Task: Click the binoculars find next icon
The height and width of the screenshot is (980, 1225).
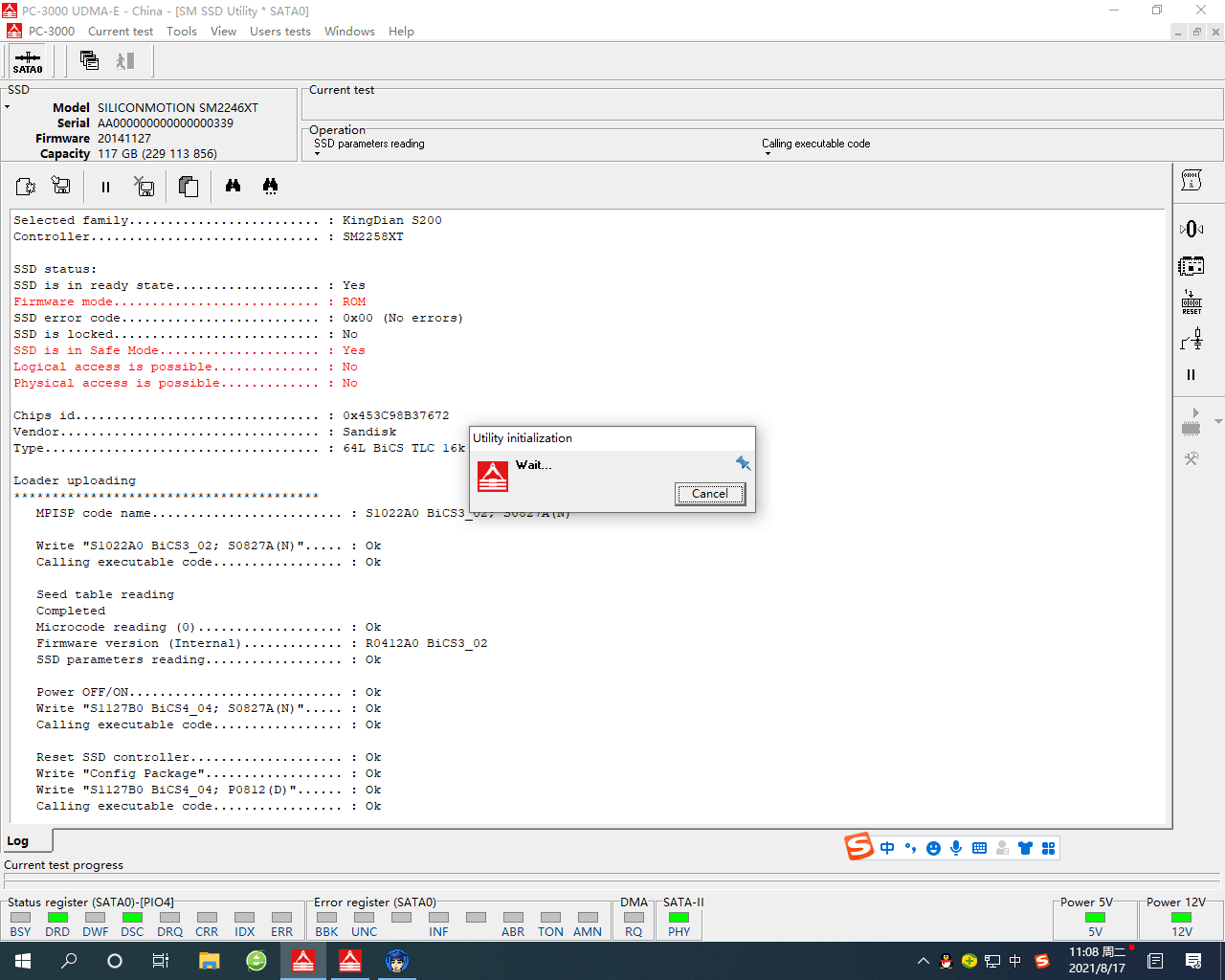Action: [270, 186]
